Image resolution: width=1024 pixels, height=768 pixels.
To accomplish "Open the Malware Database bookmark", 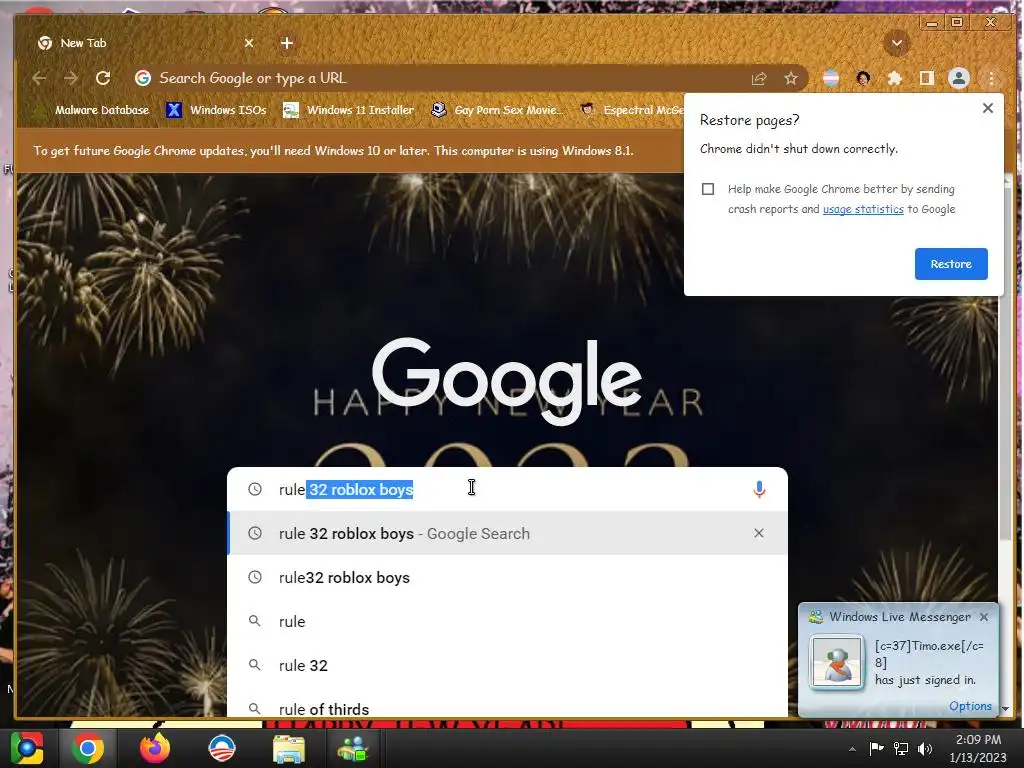I will click(x=92, y=110).
